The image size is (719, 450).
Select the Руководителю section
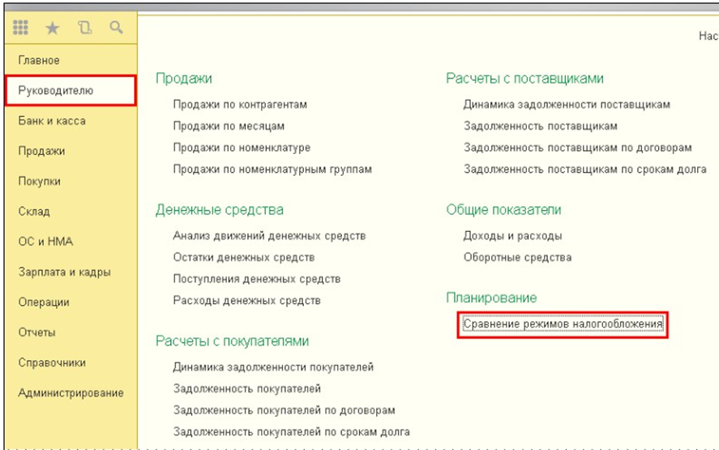pyautogui.click(x=70, y=90)
